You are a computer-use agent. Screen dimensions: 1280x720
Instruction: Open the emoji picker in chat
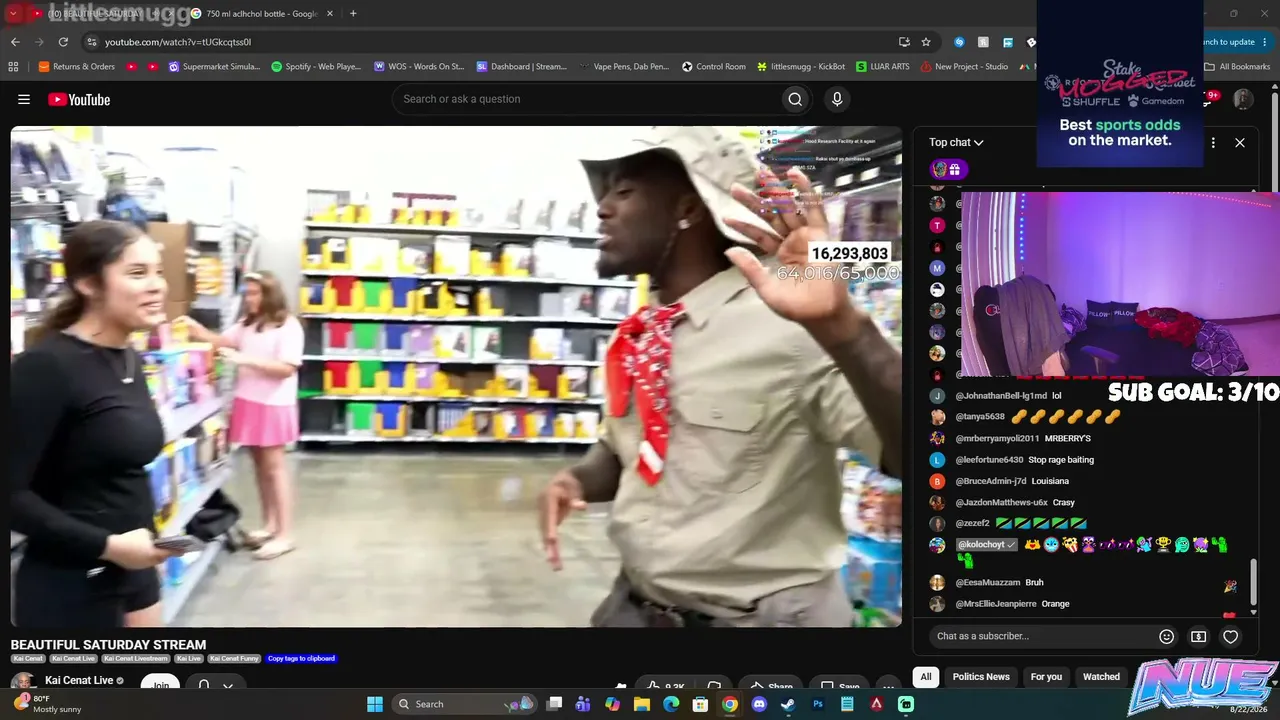[x=1166, y=636]
